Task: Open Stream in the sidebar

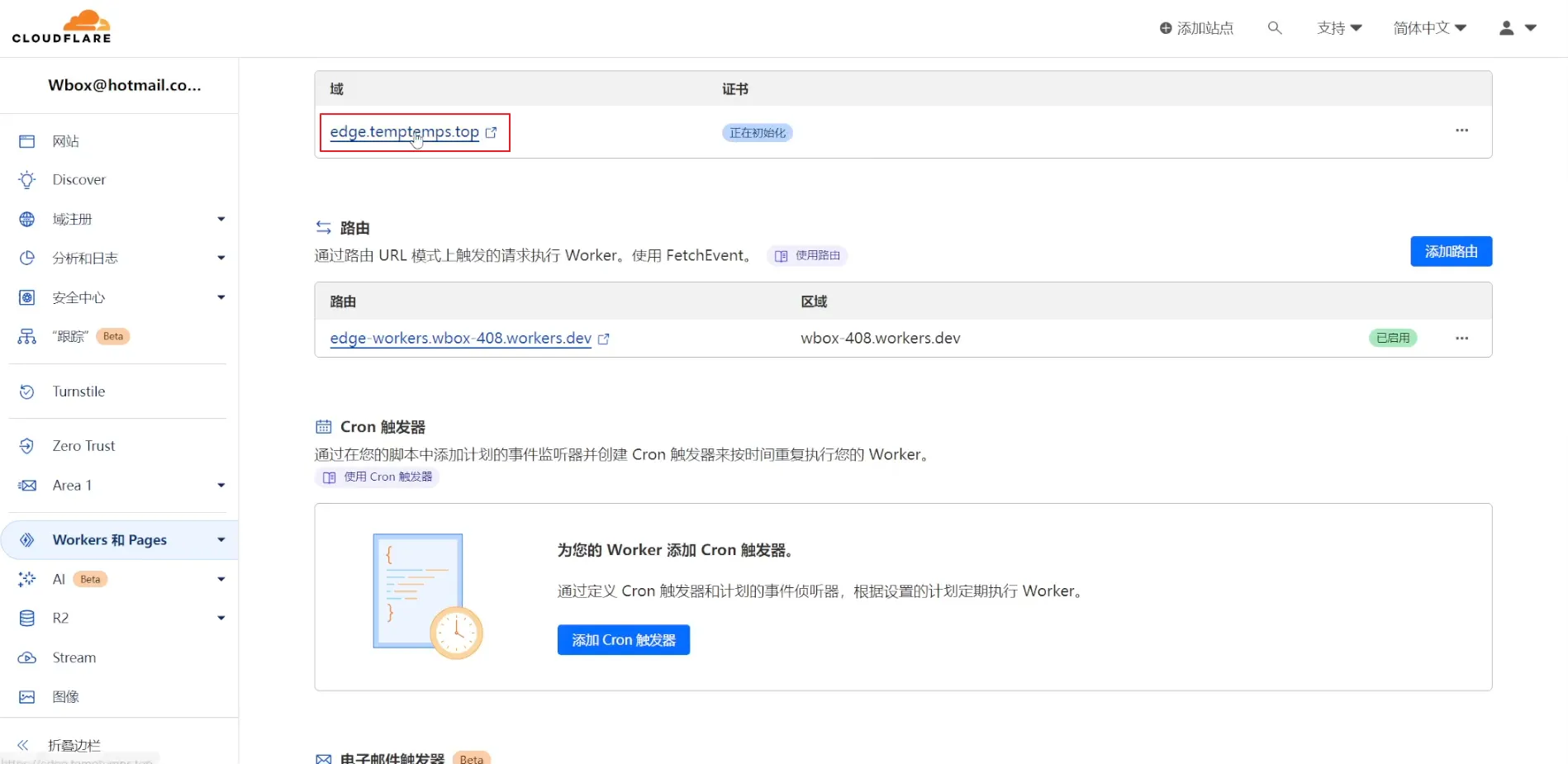Action: [74, 657]
